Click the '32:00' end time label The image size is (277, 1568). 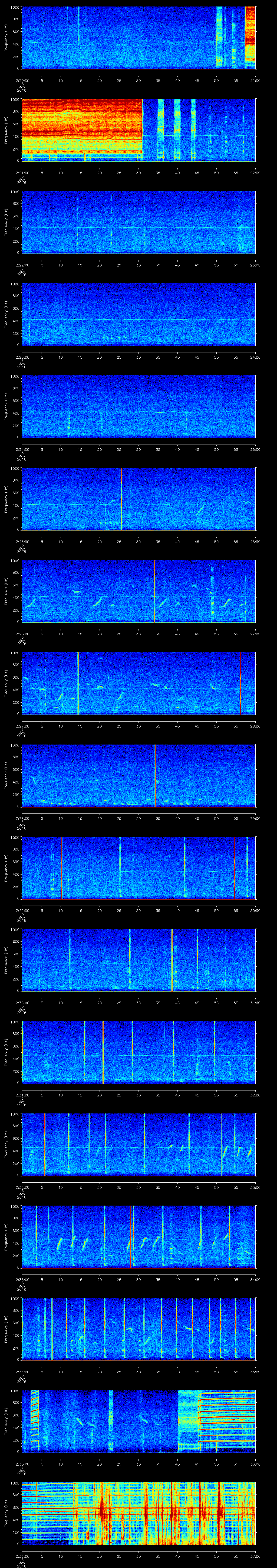point(256,1095)
